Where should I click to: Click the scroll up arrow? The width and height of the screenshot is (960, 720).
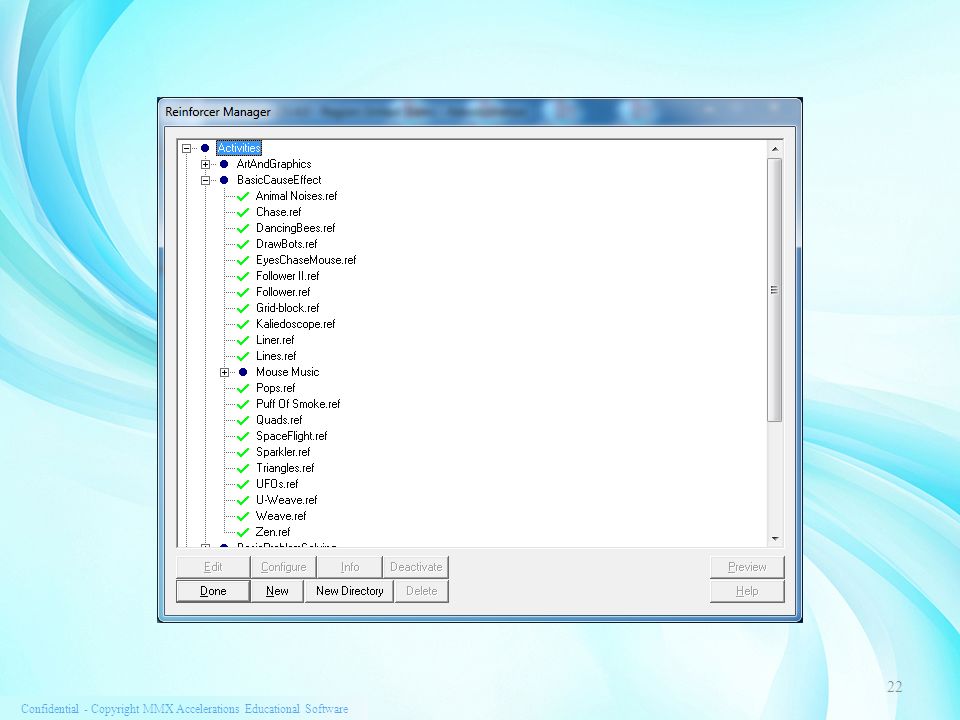[775, 149]
